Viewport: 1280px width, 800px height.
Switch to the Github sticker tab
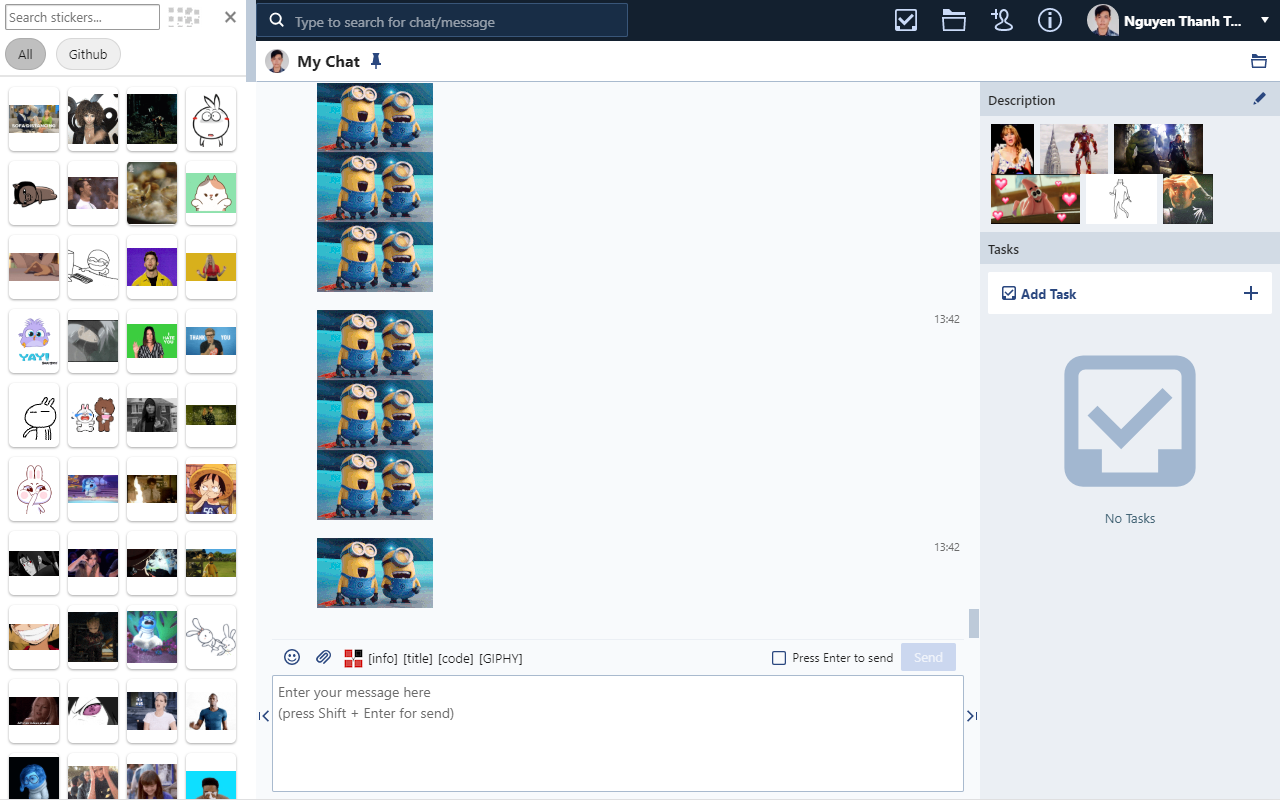coord(88,54)
